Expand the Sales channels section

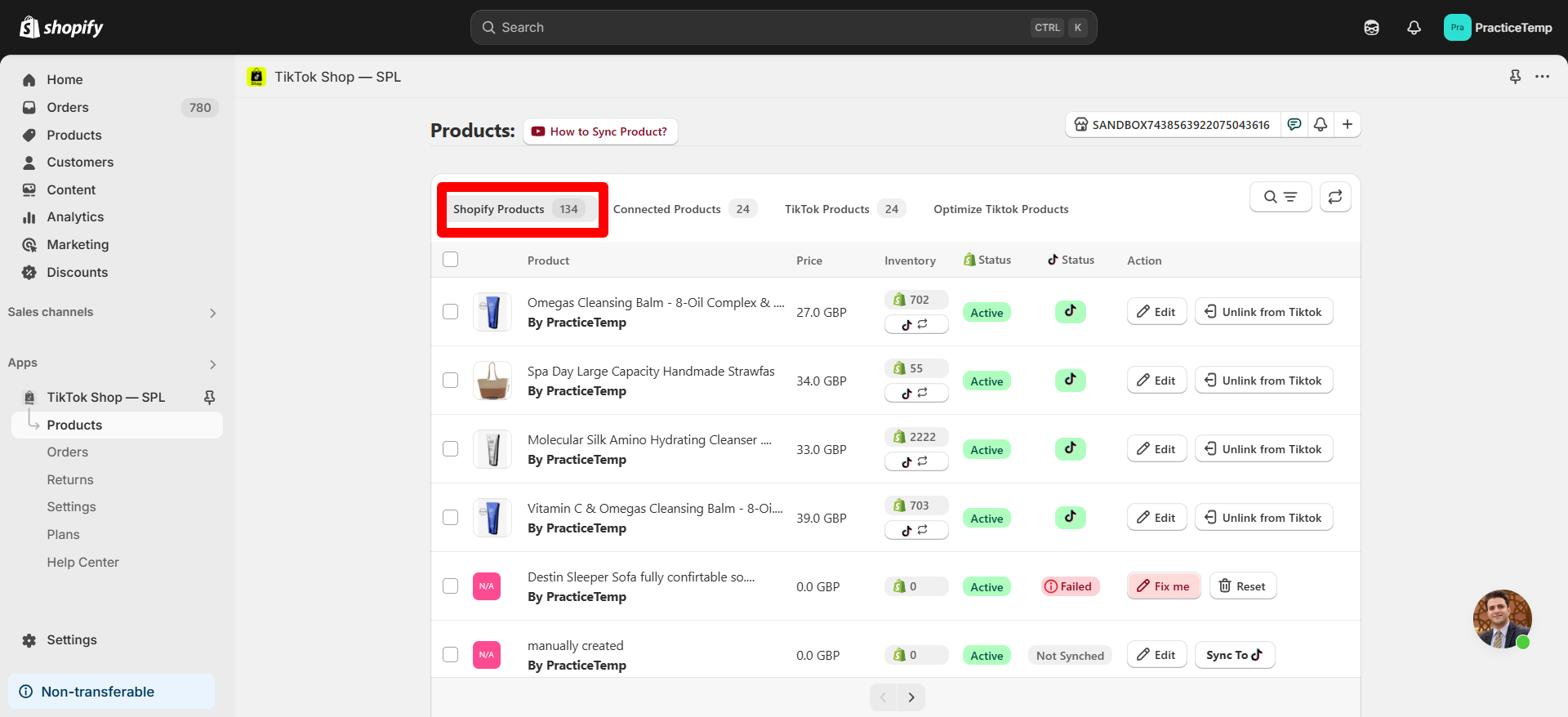[212, 313]
